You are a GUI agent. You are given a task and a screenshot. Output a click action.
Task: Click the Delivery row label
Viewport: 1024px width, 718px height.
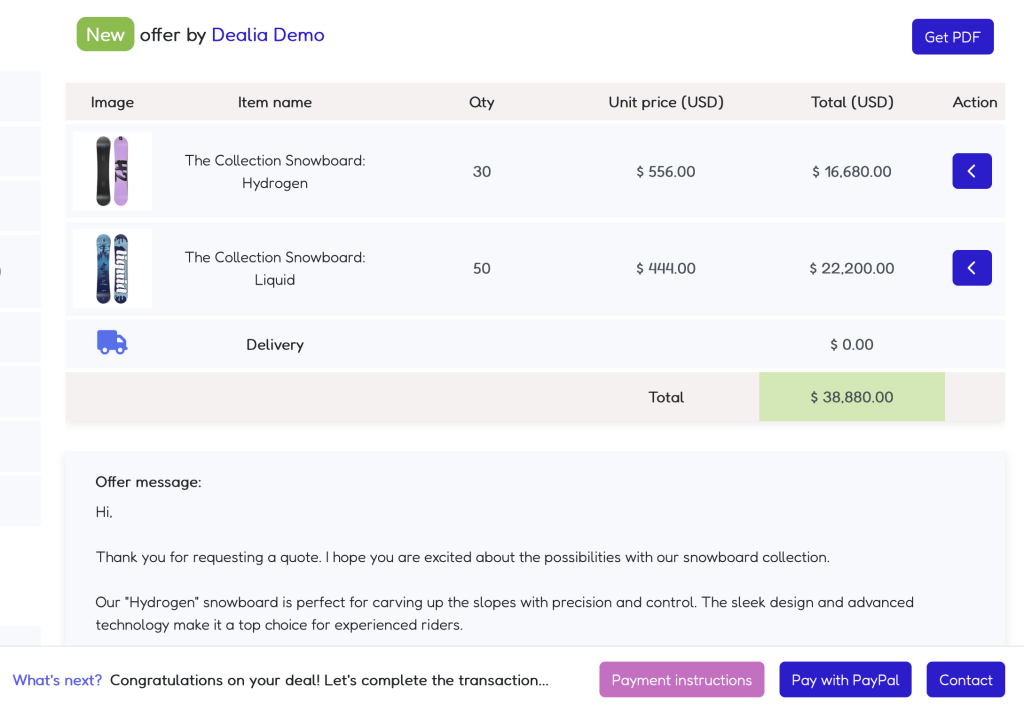tap(275, 345)
